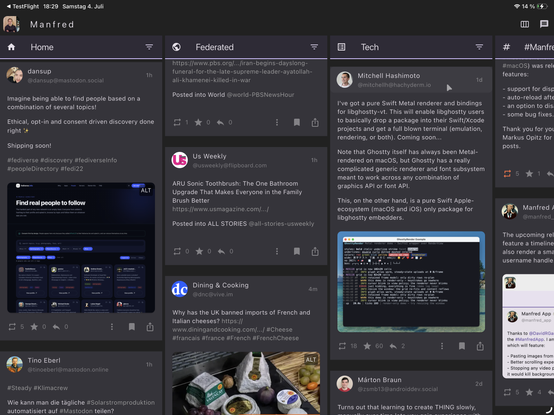Share the Mitchell Hashimoto post
Image resolution: width=554 pixels, height=415 pixels.
coord(480,346)
